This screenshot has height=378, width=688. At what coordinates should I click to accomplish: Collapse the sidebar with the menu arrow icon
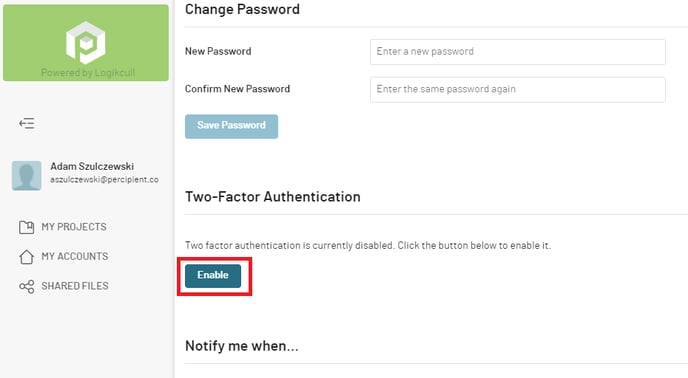click(x=27, y=123)
